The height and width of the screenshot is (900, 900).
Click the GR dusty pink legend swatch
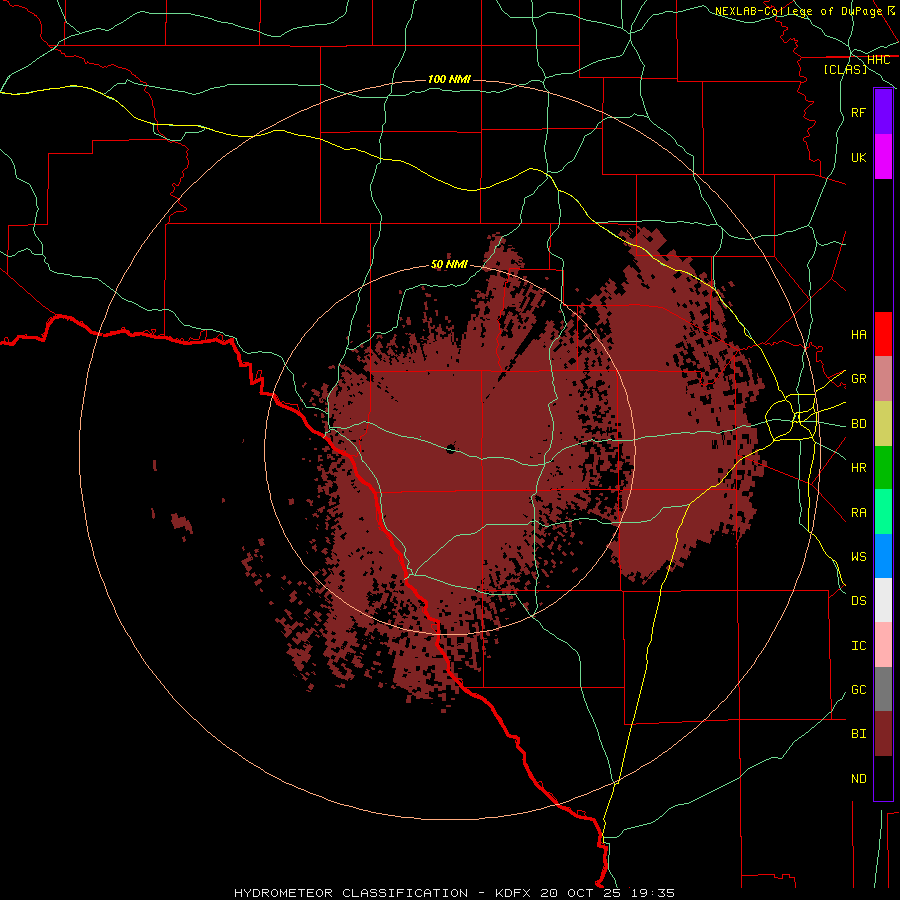click(x=883, y=379)
